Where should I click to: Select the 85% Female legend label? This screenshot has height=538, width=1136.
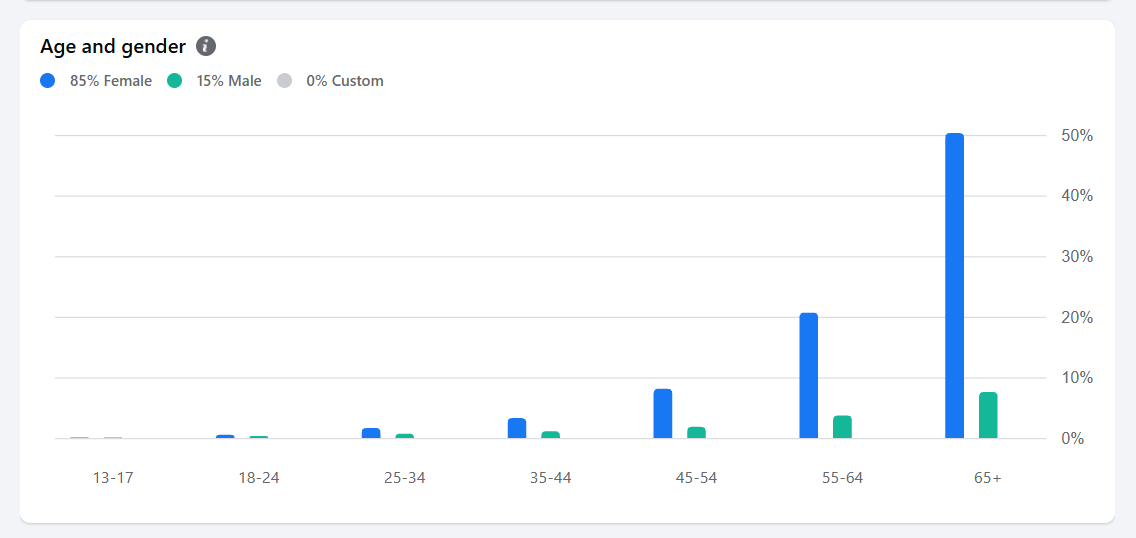111,81
